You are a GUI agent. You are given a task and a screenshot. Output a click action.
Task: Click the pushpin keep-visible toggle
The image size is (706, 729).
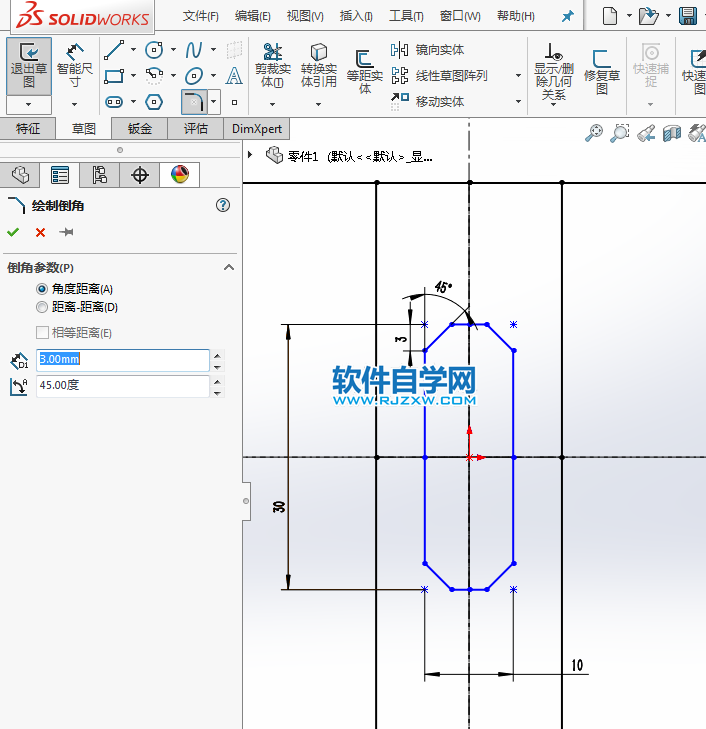point(66,232)
